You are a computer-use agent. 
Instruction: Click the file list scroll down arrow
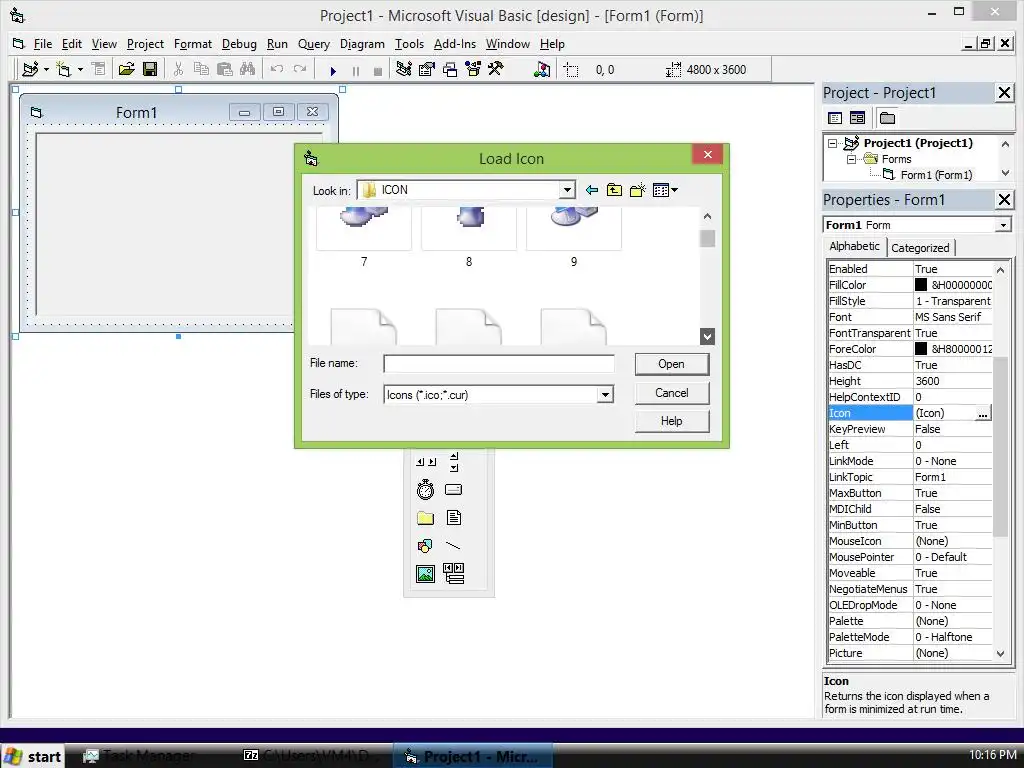(707, 336)
